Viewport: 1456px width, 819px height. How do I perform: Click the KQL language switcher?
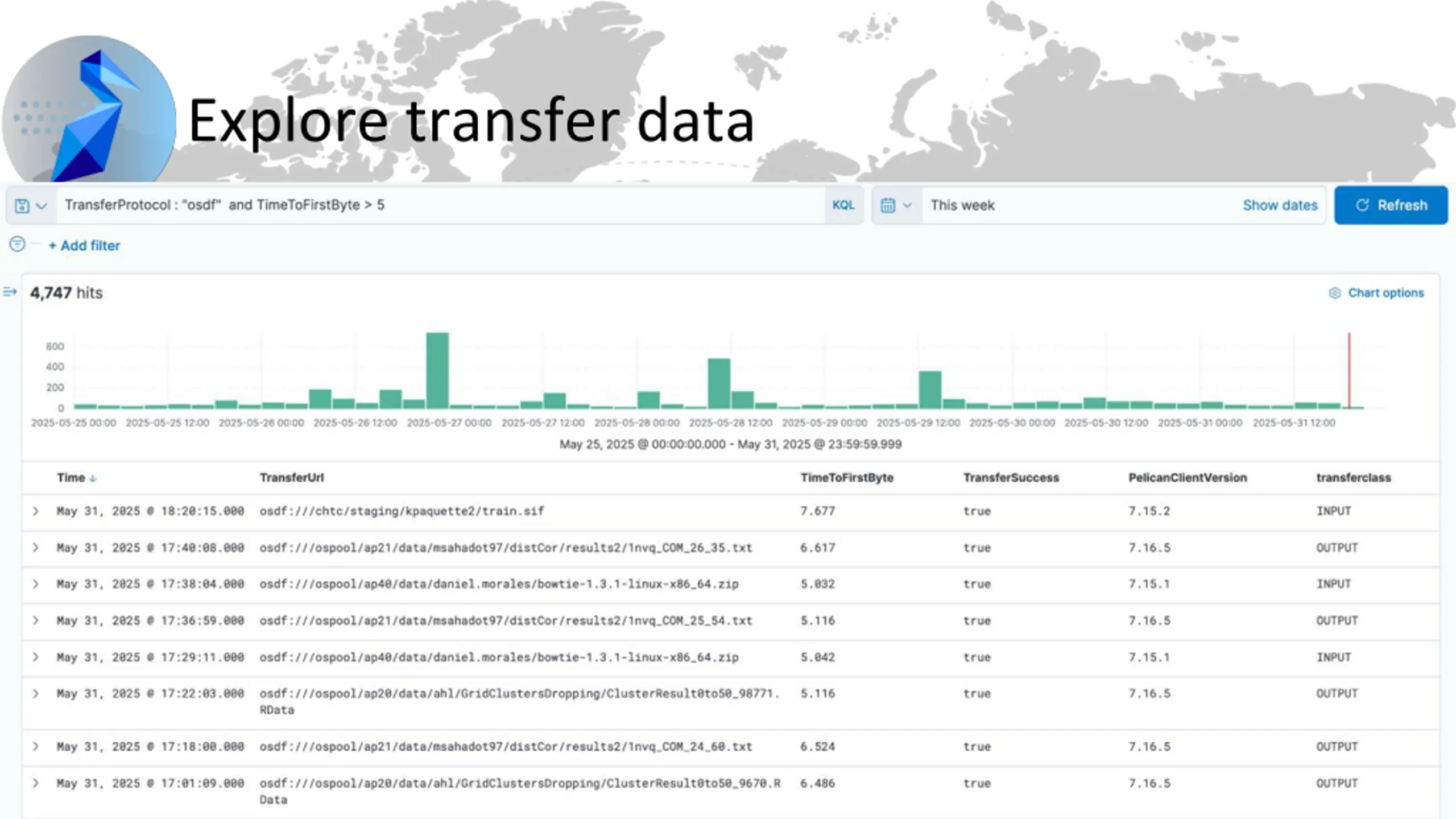tap(843, 205)
